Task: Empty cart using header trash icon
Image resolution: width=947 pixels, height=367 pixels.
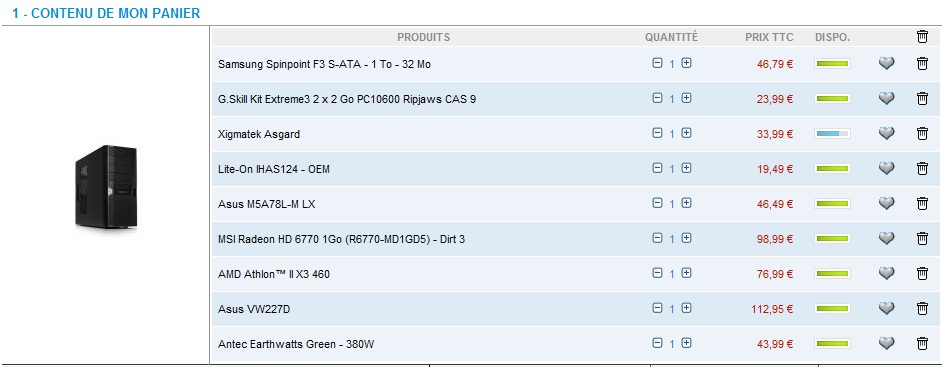Action: tap(922, 37)
